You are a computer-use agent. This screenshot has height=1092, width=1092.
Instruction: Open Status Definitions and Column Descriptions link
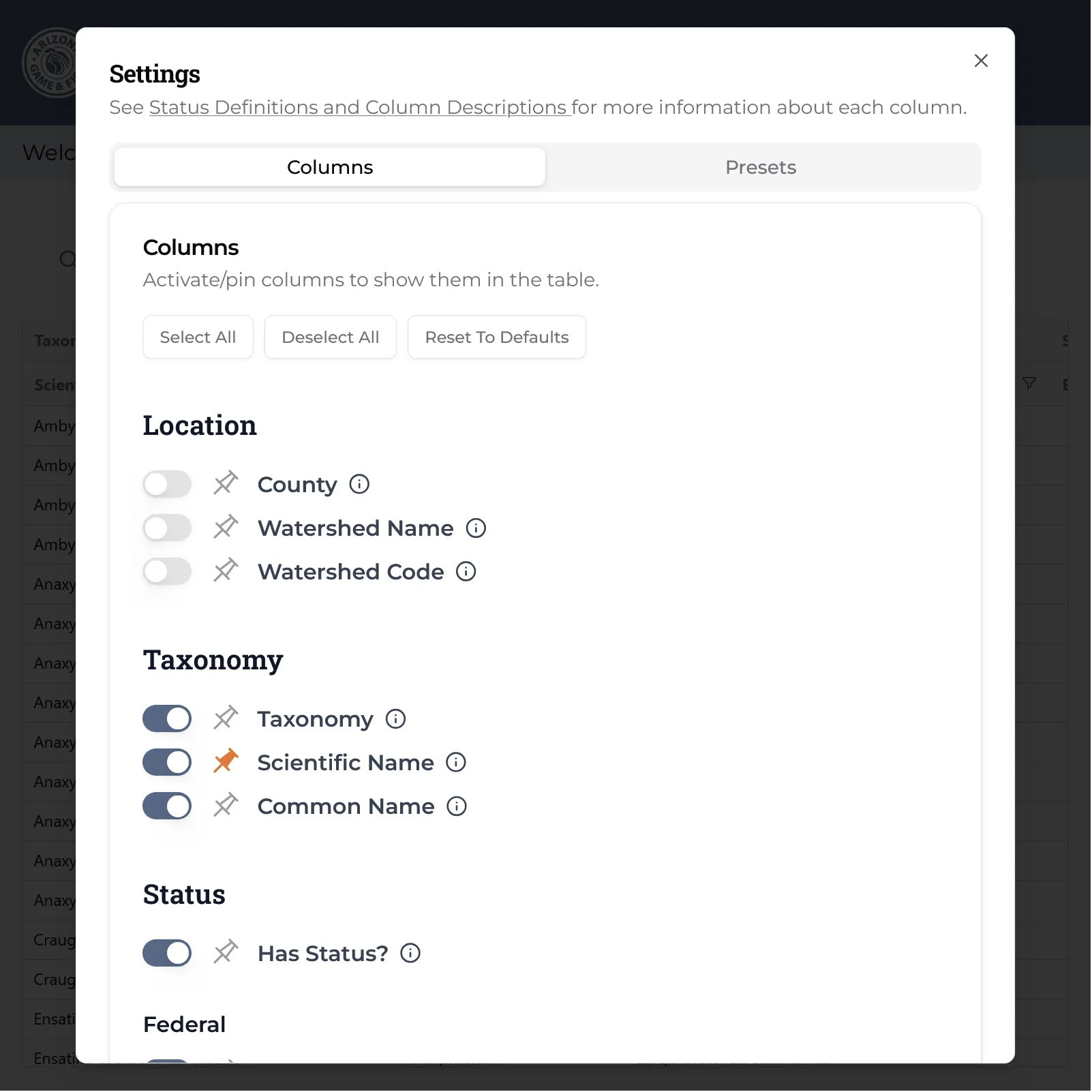359,107
